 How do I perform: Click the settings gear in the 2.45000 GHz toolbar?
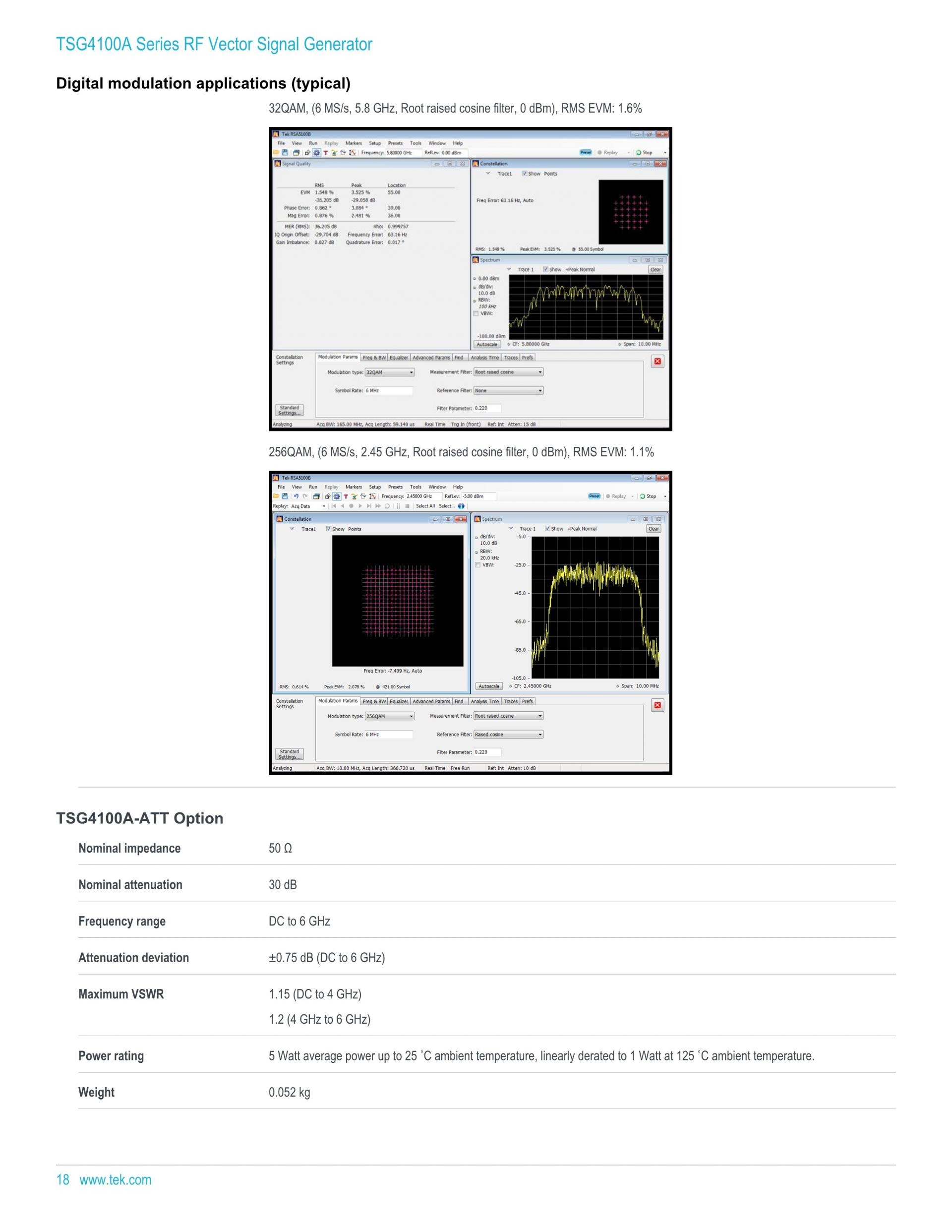point(337,496)
